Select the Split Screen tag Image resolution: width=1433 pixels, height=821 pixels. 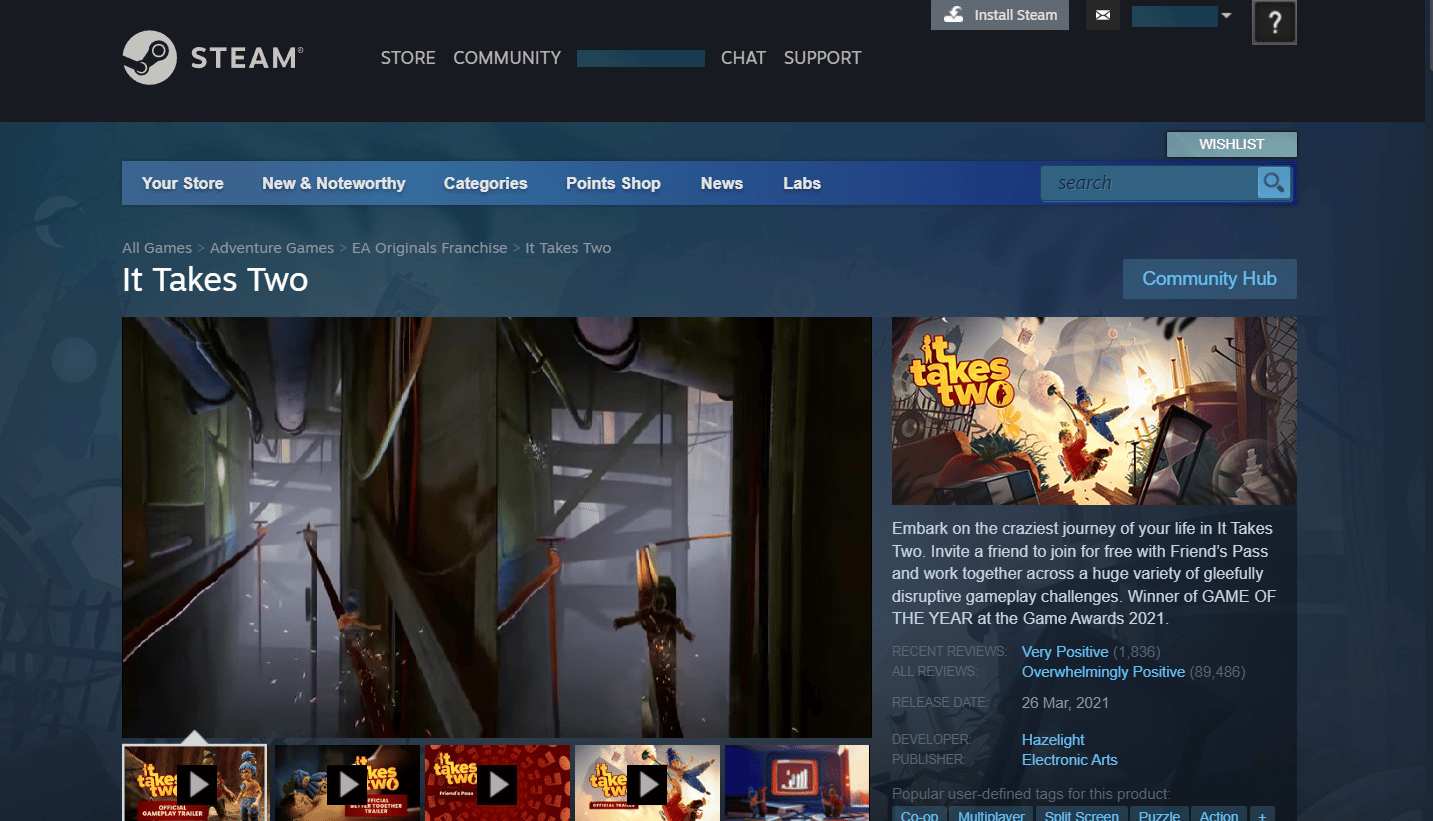[x=1081, y=815]
